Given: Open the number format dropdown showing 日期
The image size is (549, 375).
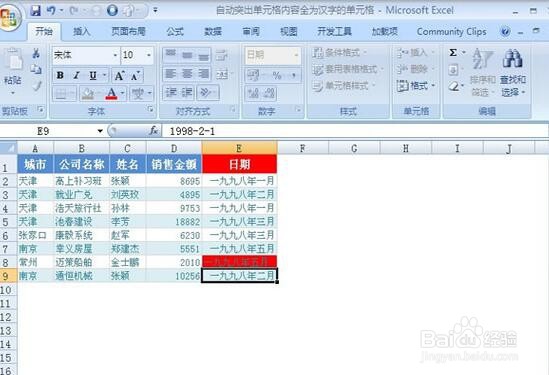Looking at the screenshot, I should click(296, 55).
